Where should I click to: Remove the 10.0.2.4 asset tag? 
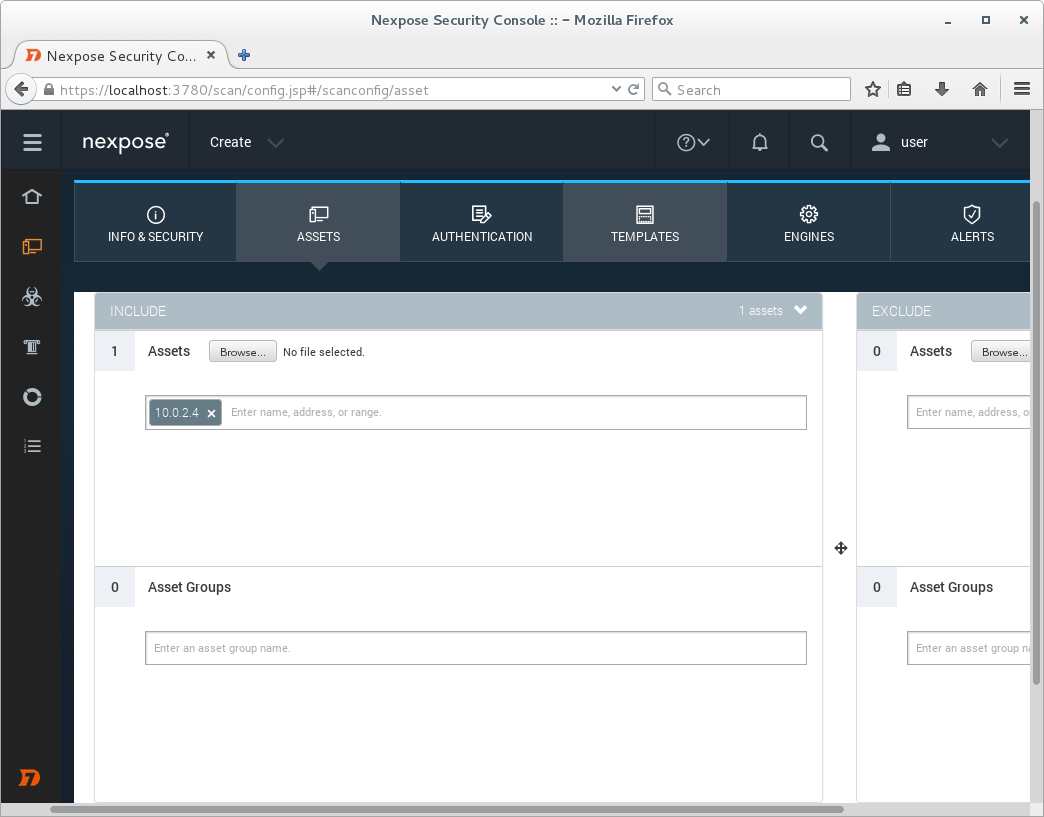(x=211, y=413)
